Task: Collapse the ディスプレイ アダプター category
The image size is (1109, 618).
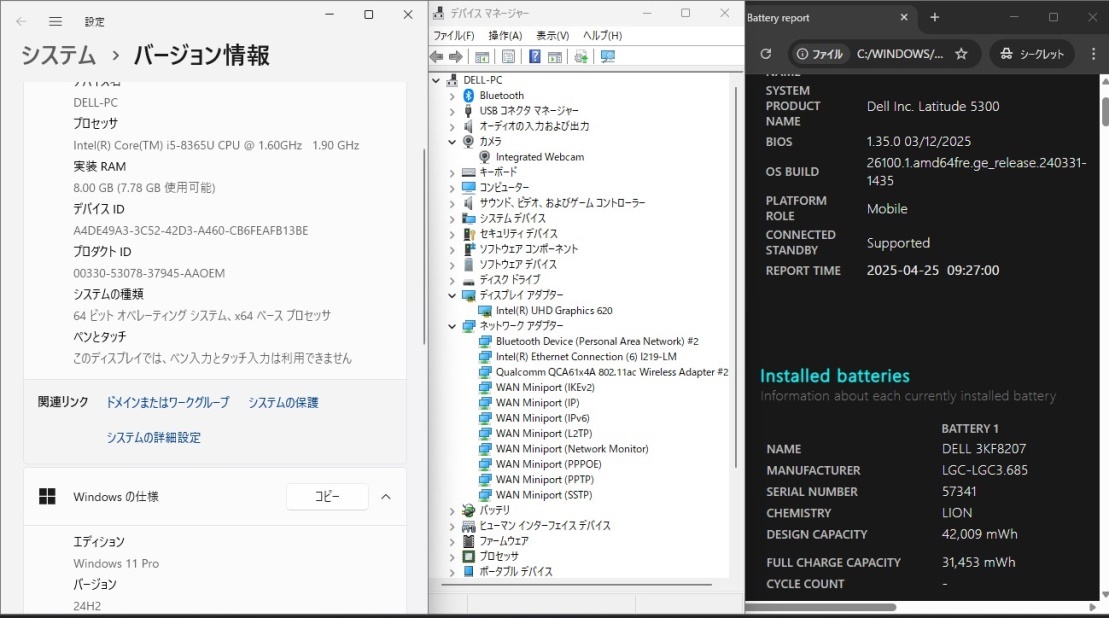Action: (452, 295)
